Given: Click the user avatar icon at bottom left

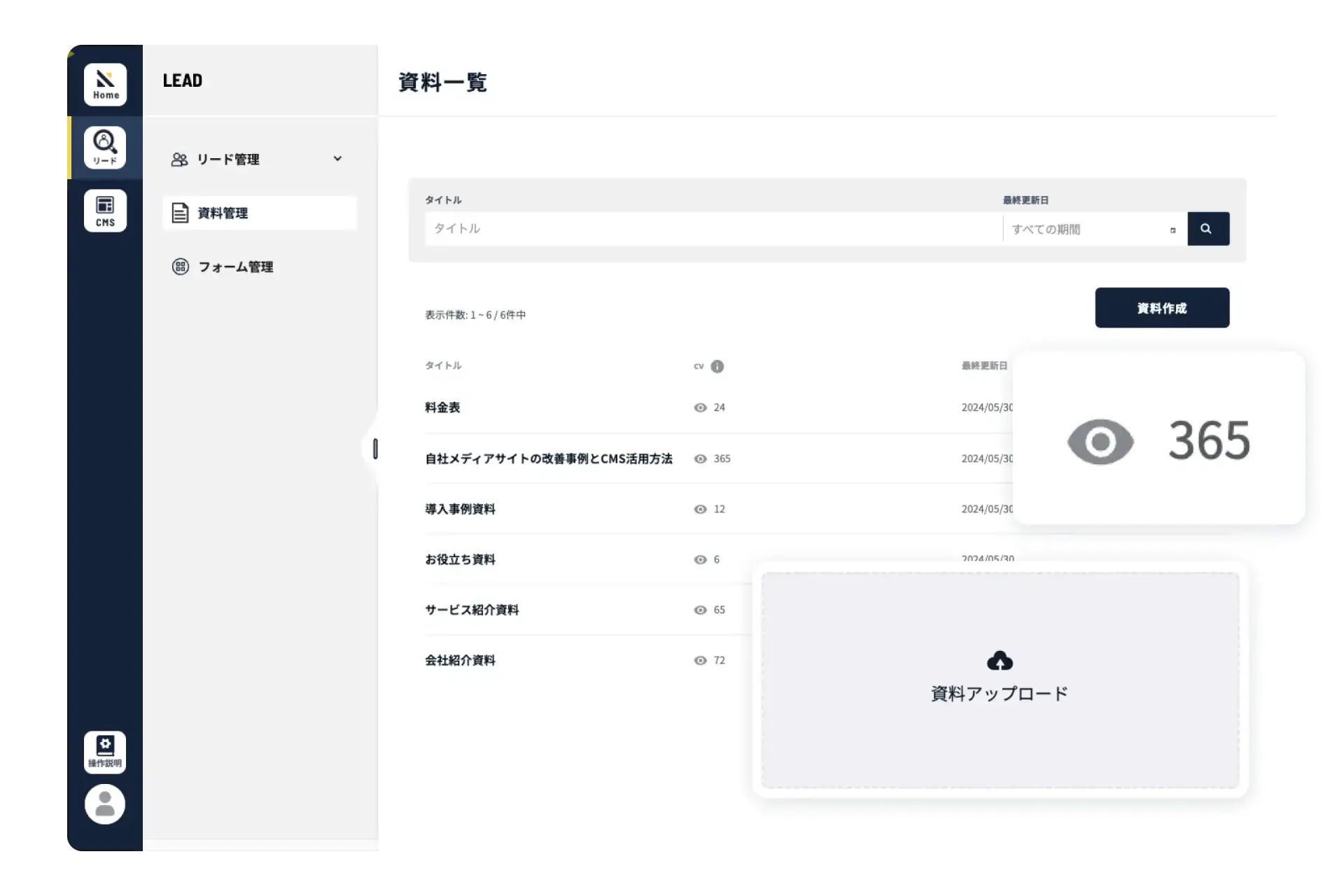Looking at the screenshot, I should [104, 804].
